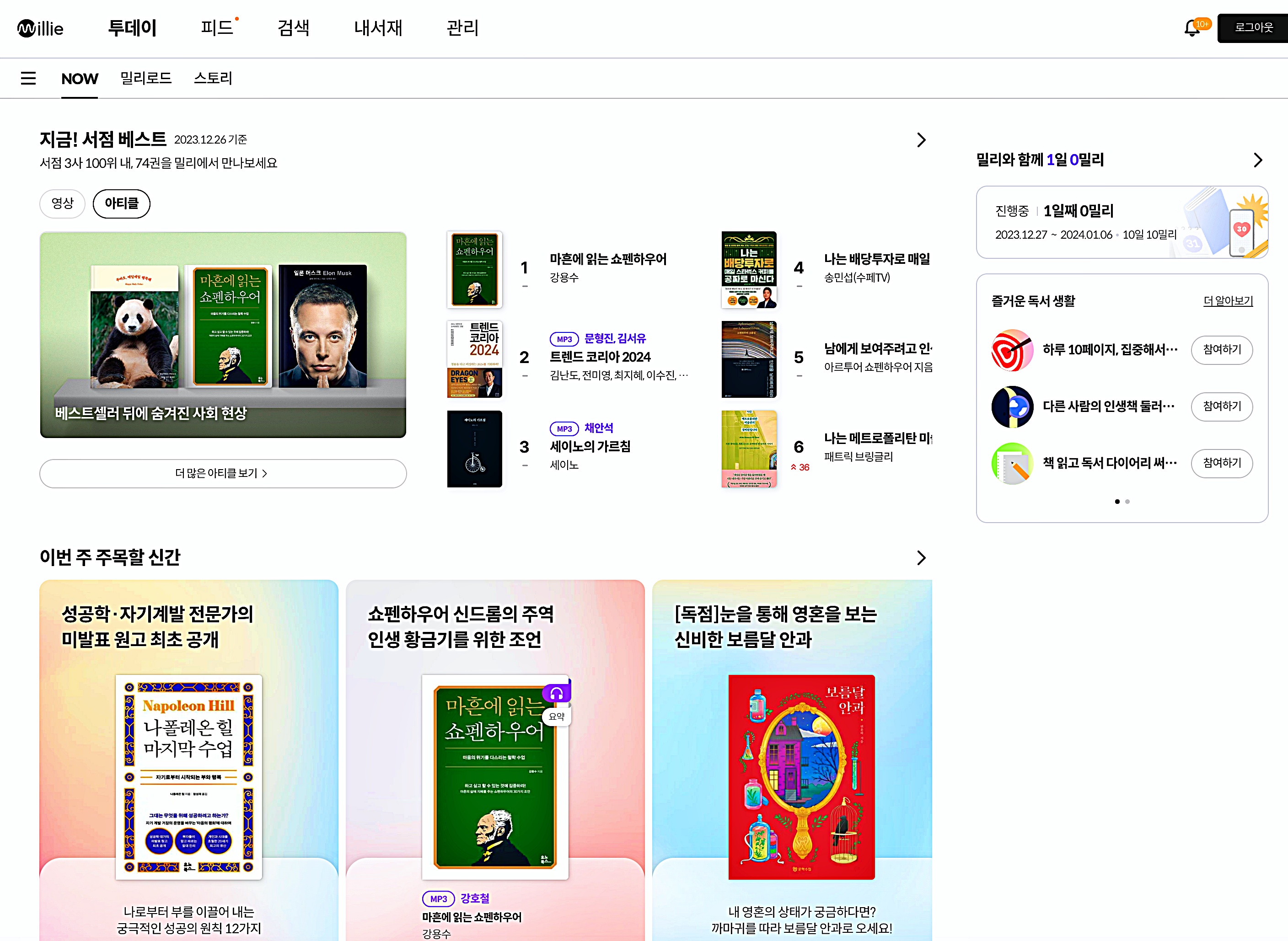Expand 이번 주 주목할 신간 arrow

point(921,558)
